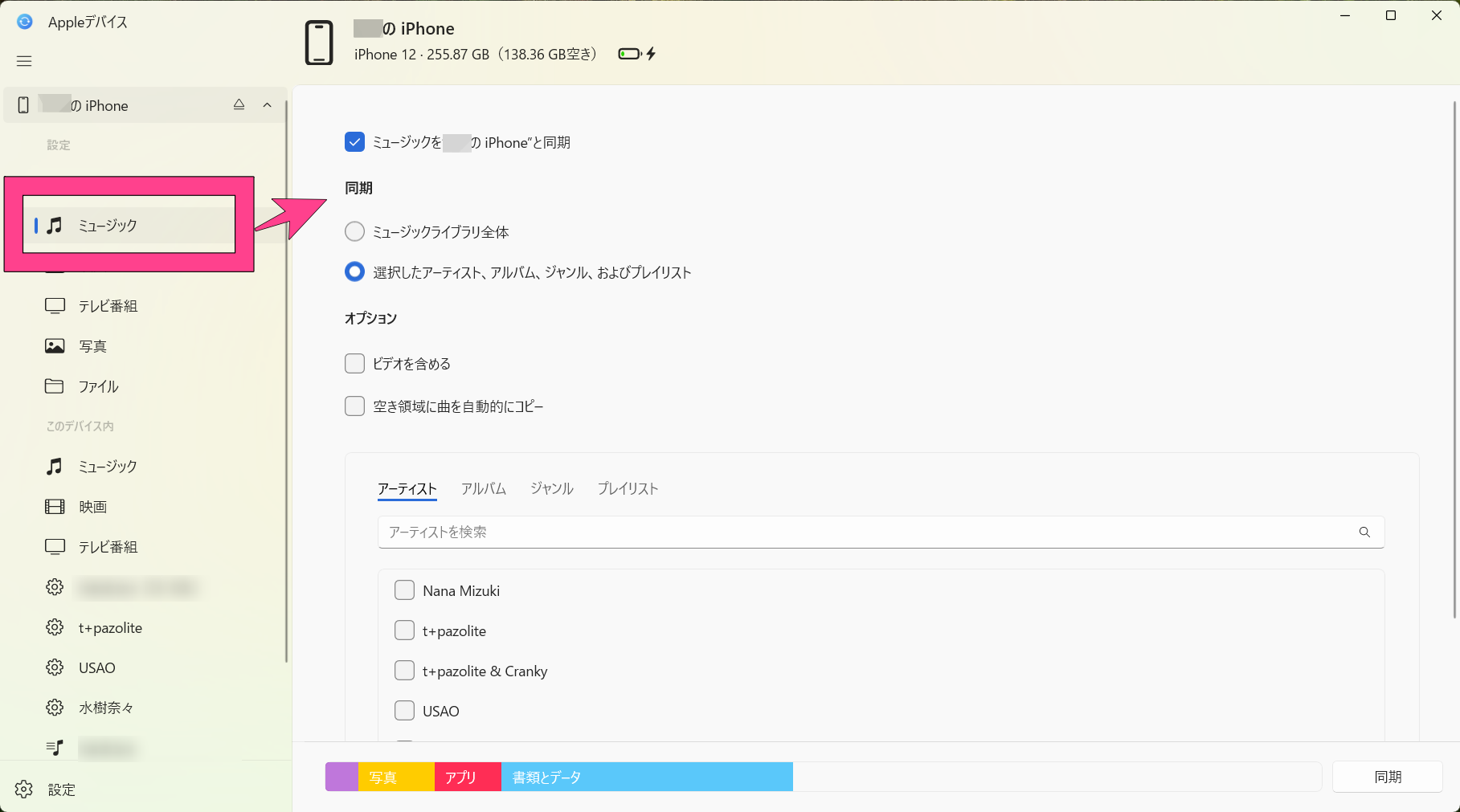This screenshot has width=1460, height=812.
Task: Collapse the iPhone device section chevron
Action: pyautogui.click(x=268, y=104)
